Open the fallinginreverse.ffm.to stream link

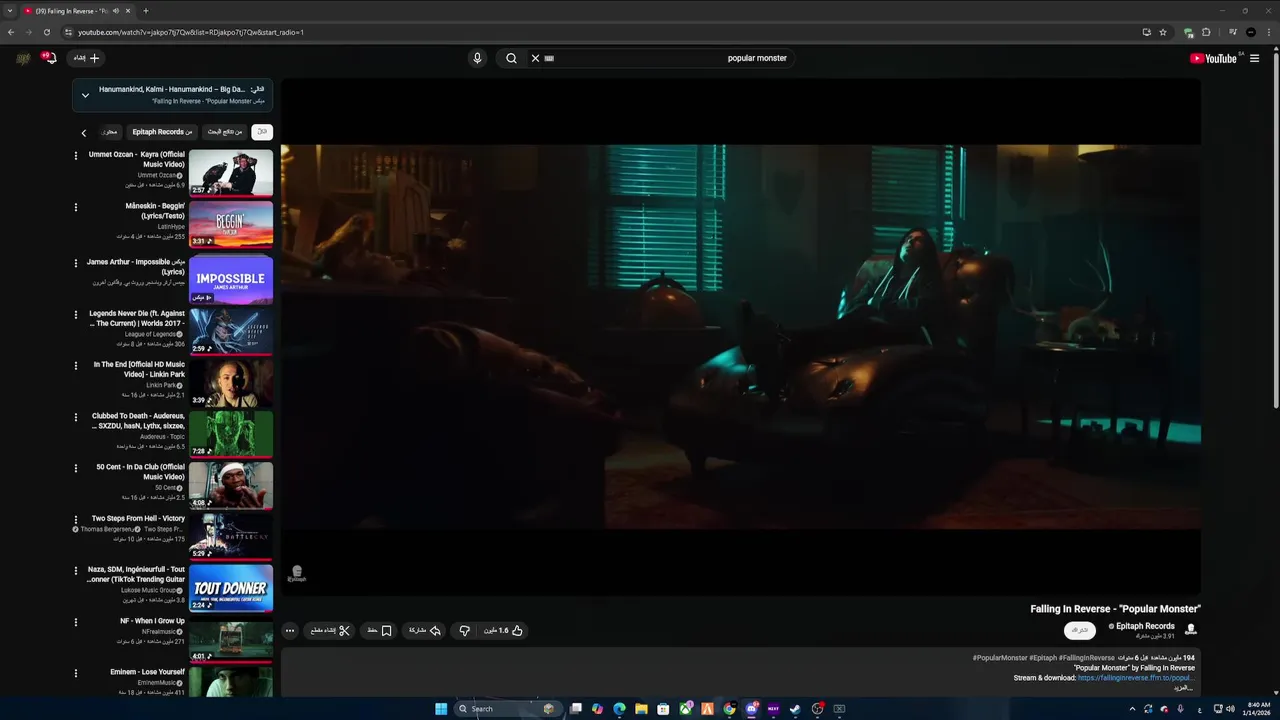[x=1135, y=677]
